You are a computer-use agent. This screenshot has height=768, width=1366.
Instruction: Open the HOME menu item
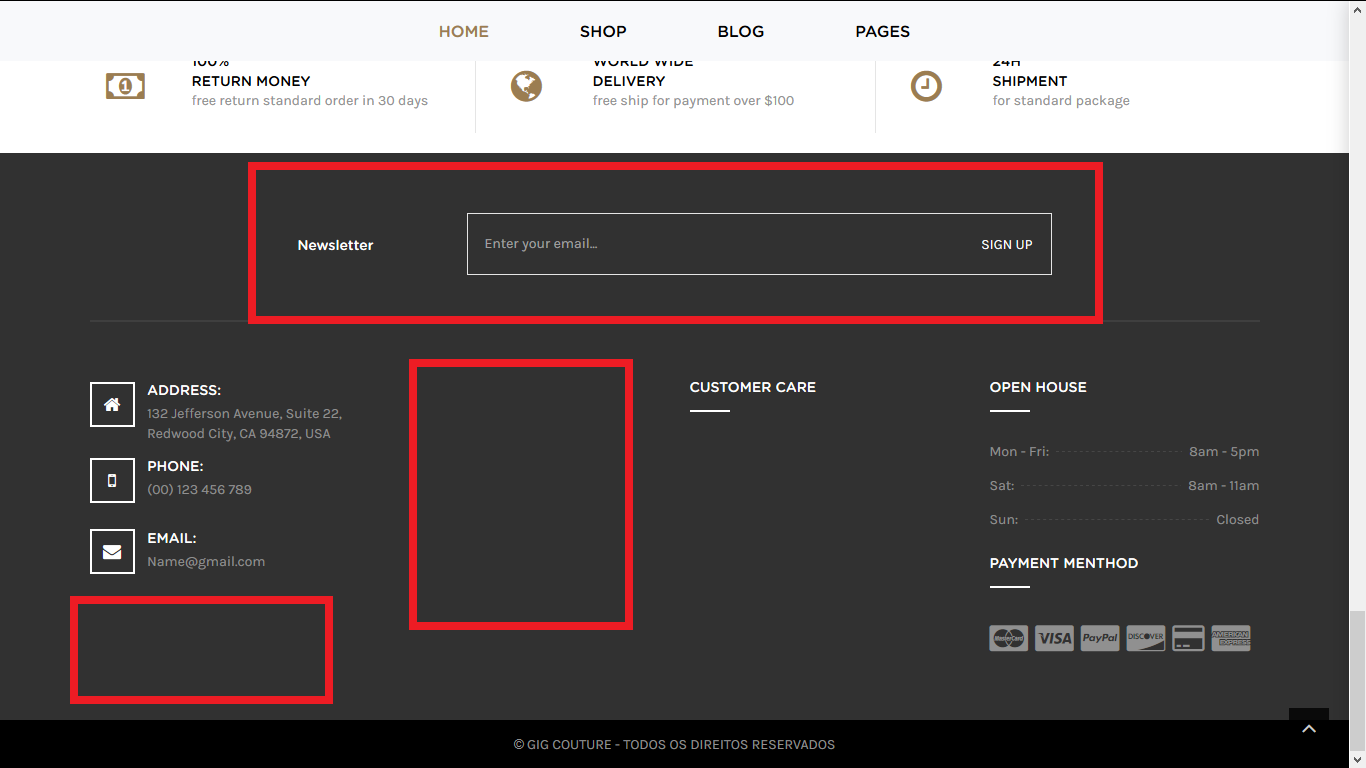coord(464,31)
